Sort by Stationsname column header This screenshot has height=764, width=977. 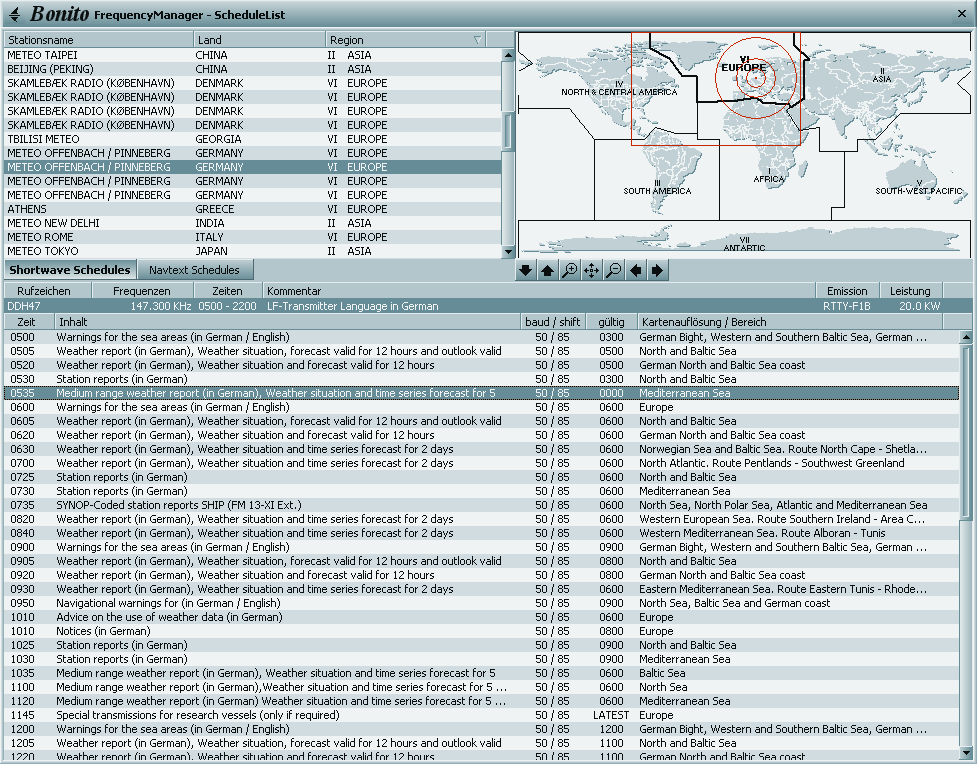(x=98, y=40)
